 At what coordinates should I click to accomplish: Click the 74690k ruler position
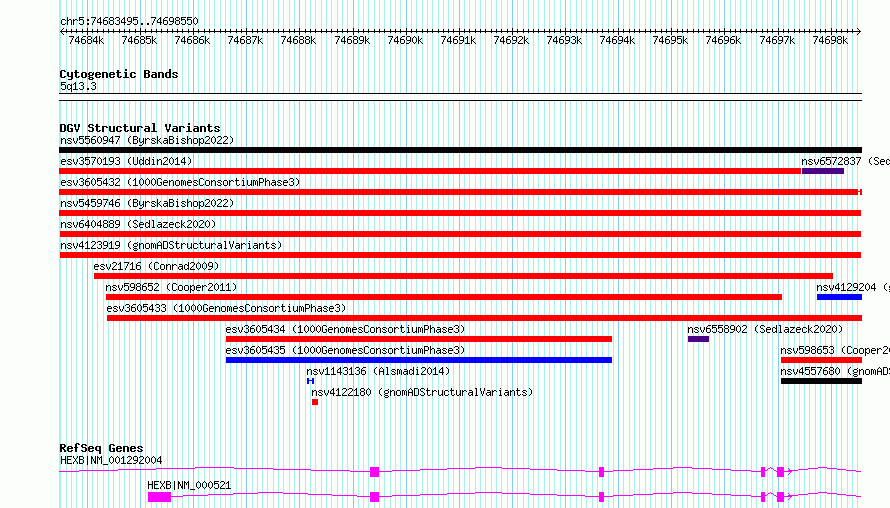pyautogui.click(x=405, y=40)
